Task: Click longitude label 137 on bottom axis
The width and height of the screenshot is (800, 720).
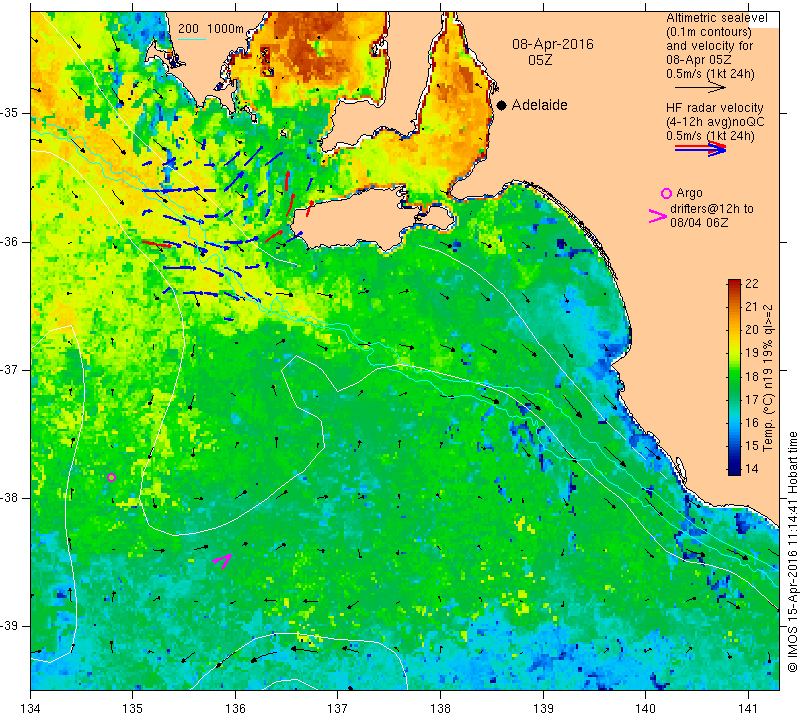Action: point(337,709)
